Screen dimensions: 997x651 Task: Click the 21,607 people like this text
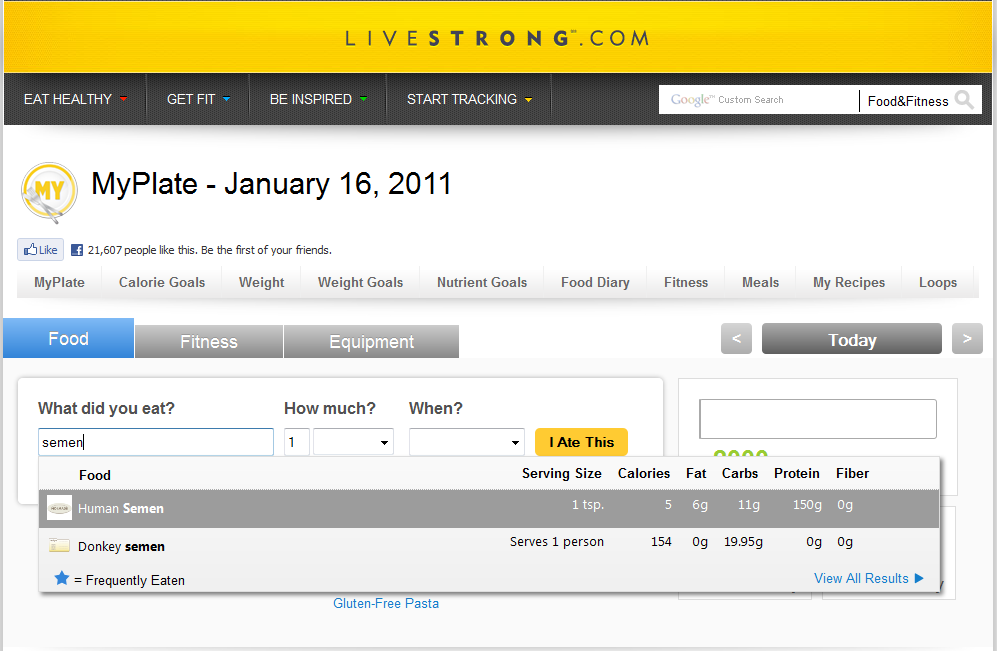(x=210, y=250)
